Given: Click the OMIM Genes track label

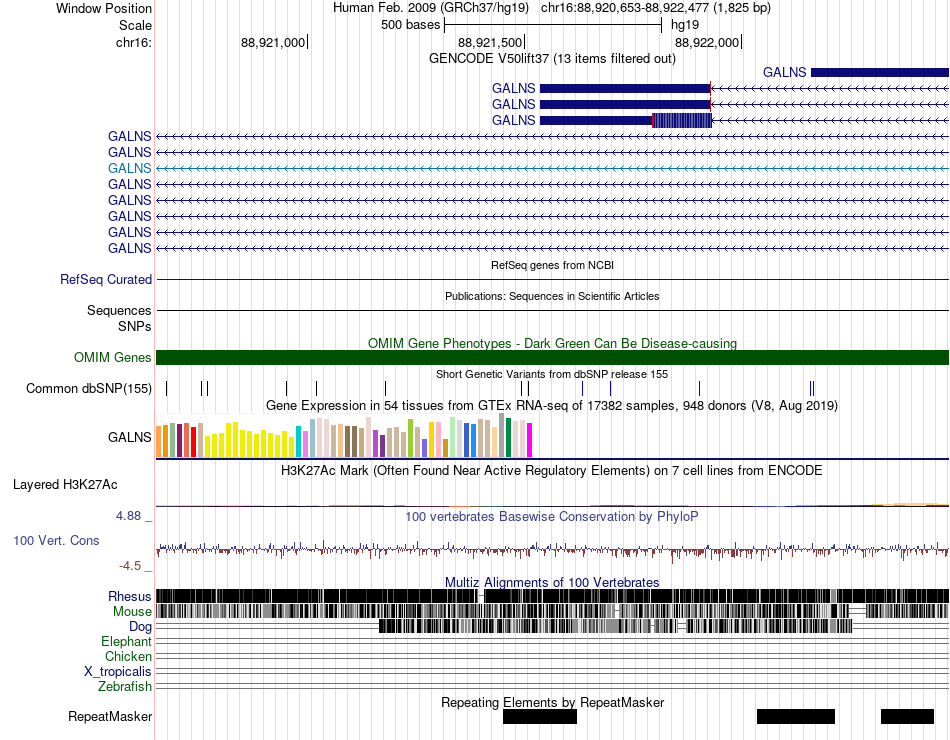Looking at the screenshot, I should pos(113,358).
